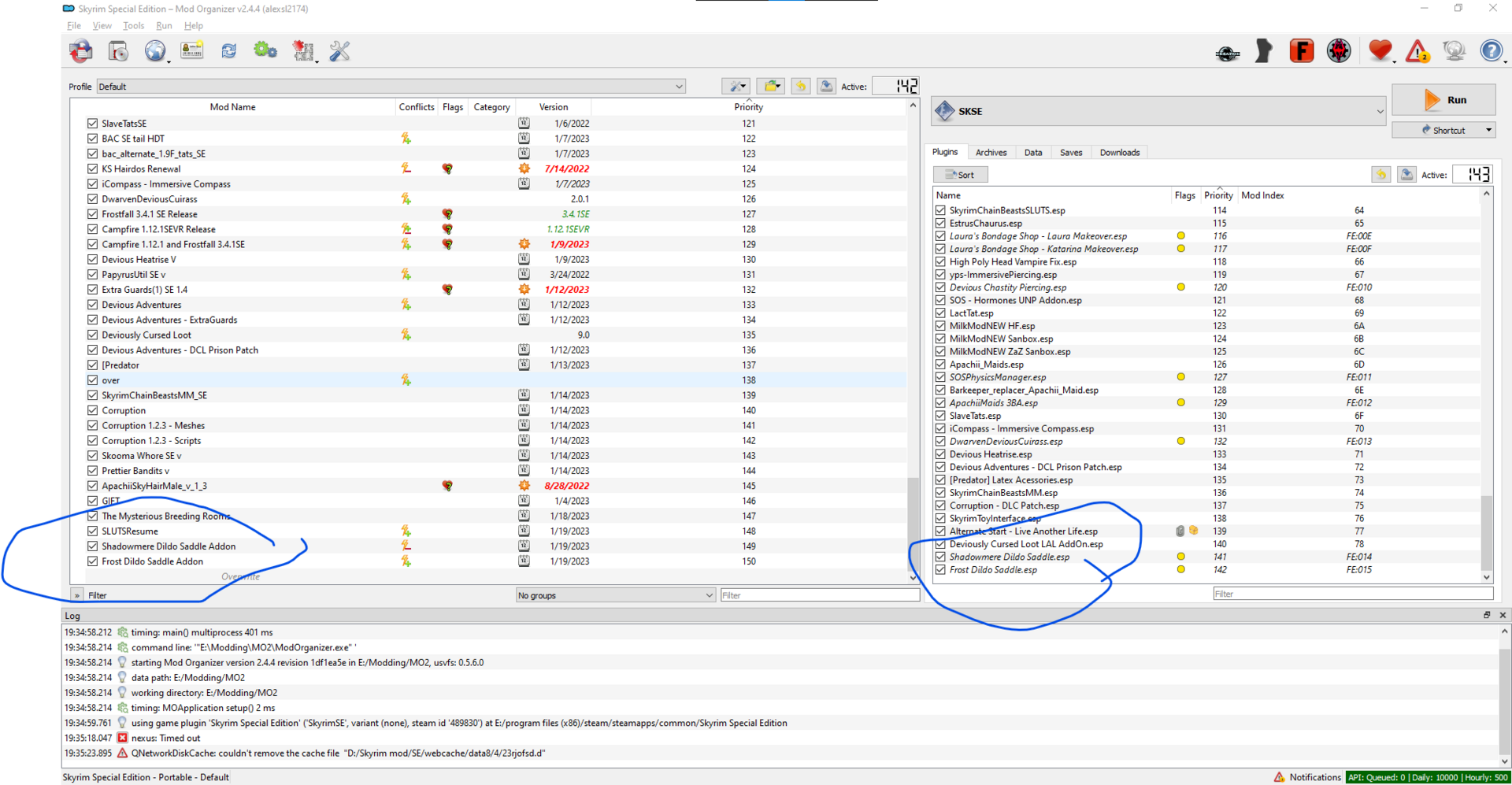This screenshot has width=1512, height=785.
Task: Click the orange Run button
Action: coord(1443,100)
